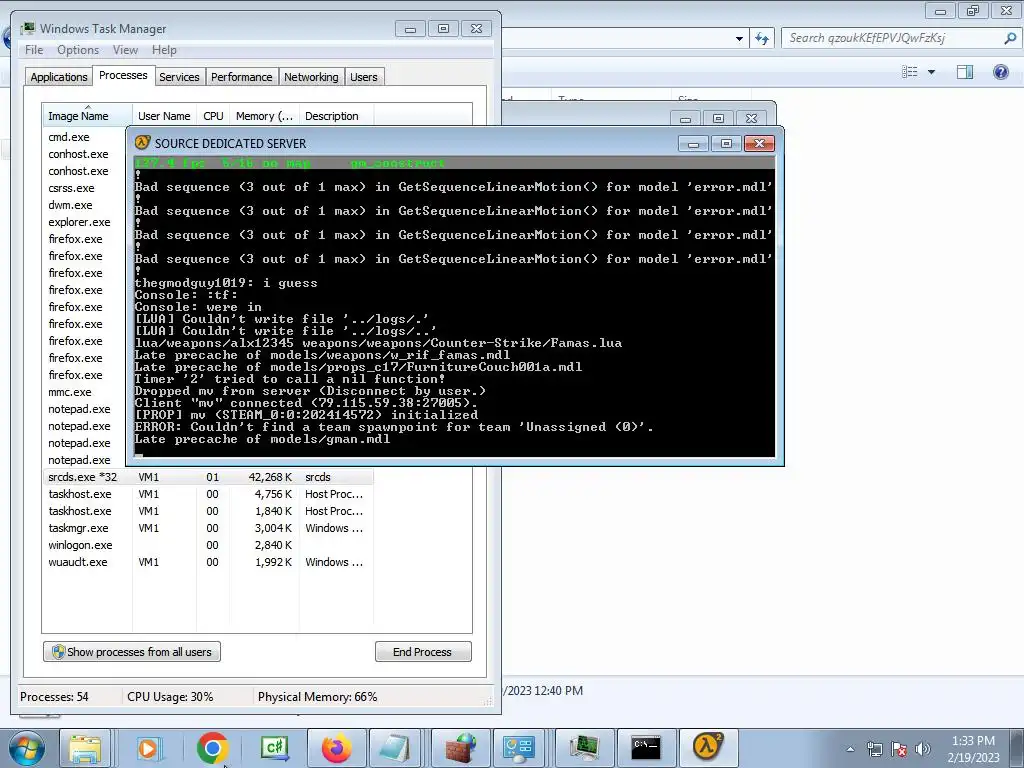Open the Control Panel taskbar icon
1024x768 pixels.
tap(520, 748)
